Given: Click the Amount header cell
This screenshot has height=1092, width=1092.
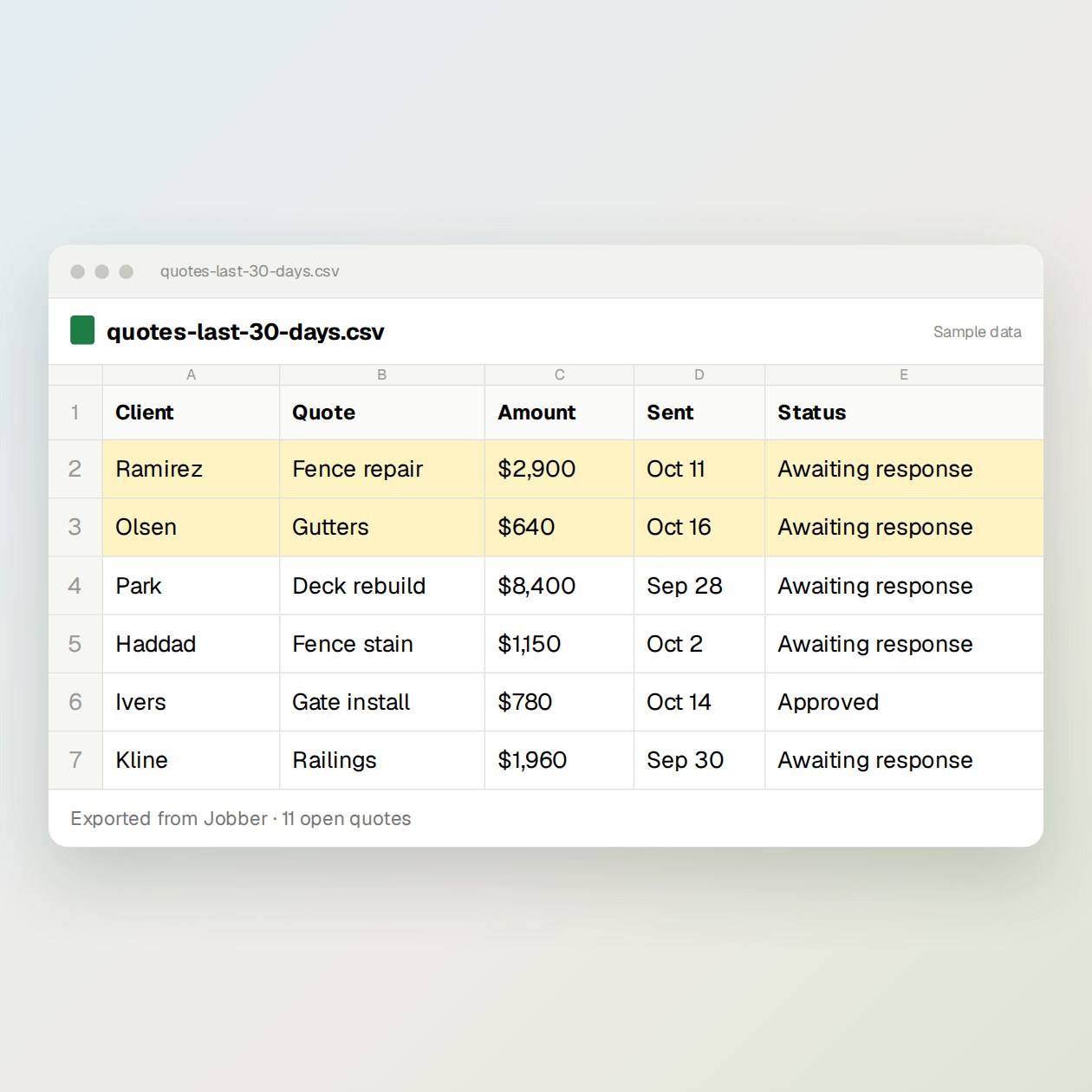Looking at the screenshot, I should tap(559, 413).
